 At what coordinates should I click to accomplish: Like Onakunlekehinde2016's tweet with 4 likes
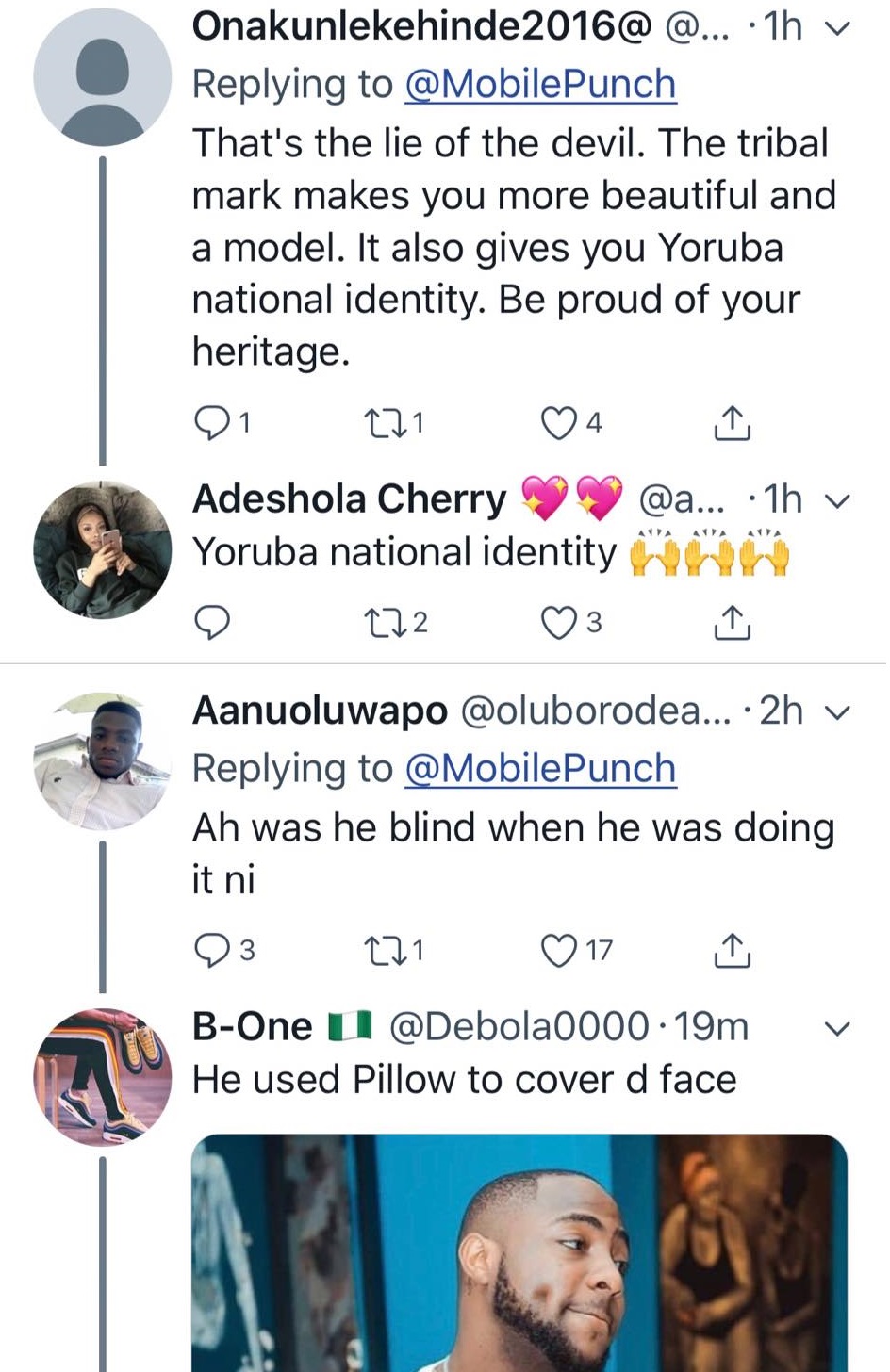pos(558,423)
